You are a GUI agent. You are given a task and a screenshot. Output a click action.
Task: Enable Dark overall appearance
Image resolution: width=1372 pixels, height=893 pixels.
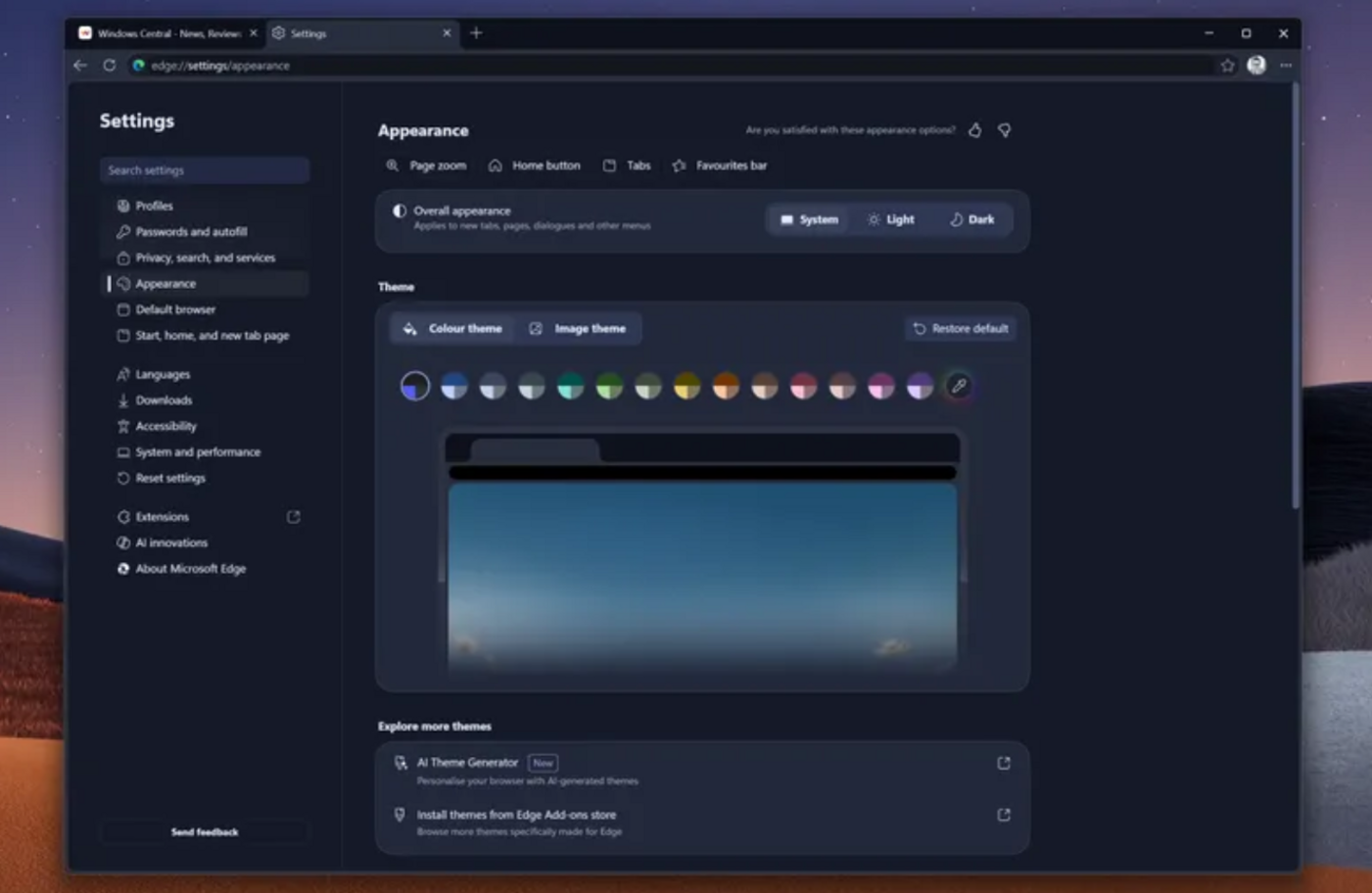tap(972, 219)
